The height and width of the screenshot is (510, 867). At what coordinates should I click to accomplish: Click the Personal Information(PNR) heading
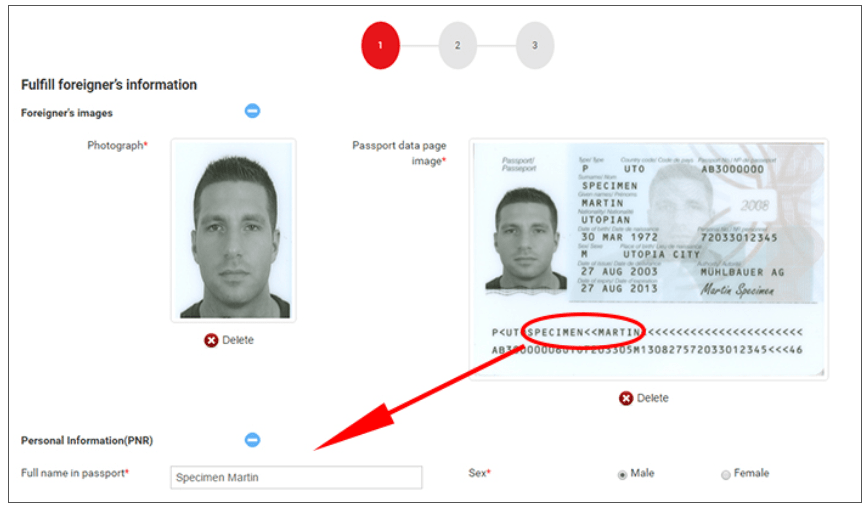click(87, 441)
